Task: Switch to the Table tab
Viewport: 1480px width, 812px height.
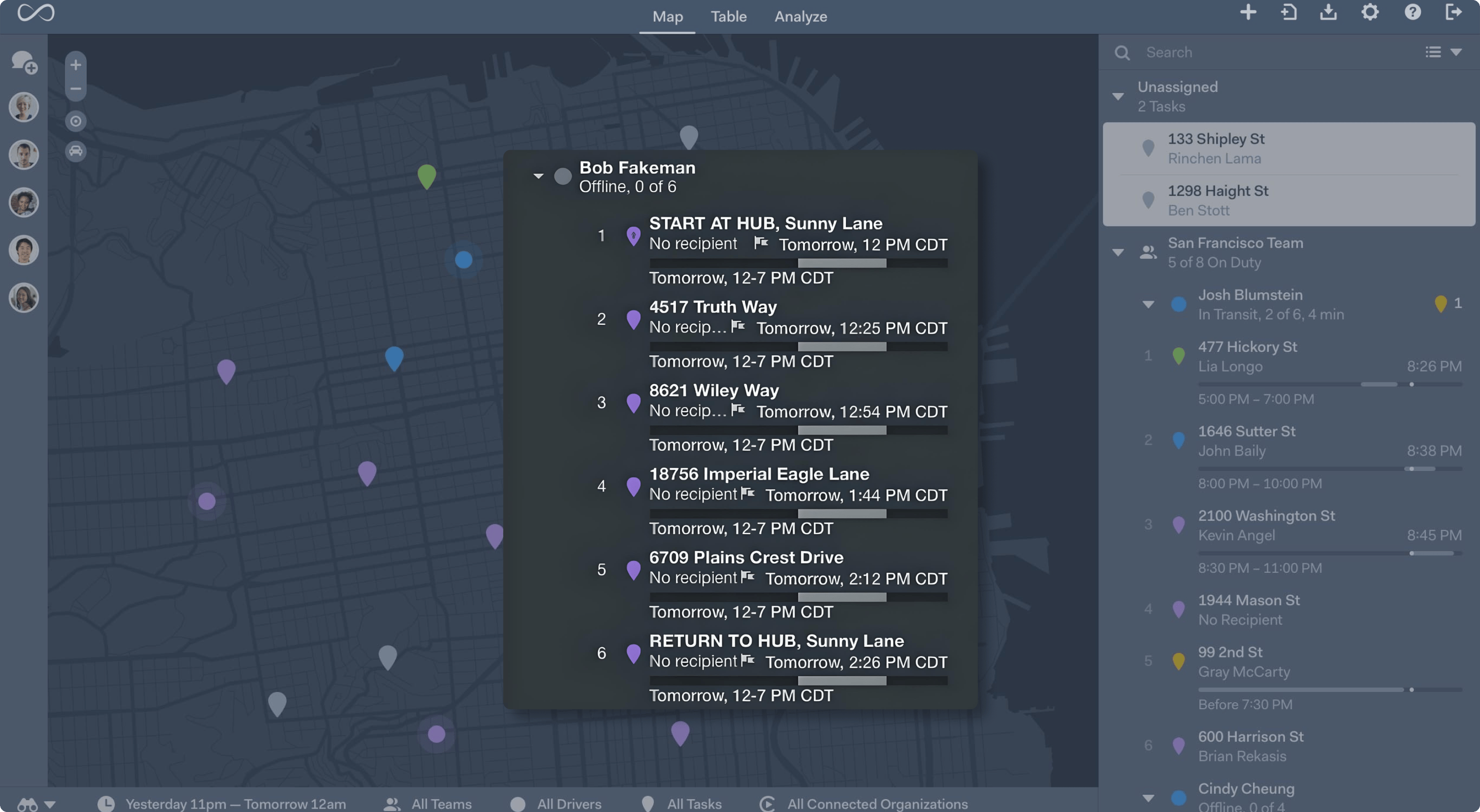Action: pos(728,17)
